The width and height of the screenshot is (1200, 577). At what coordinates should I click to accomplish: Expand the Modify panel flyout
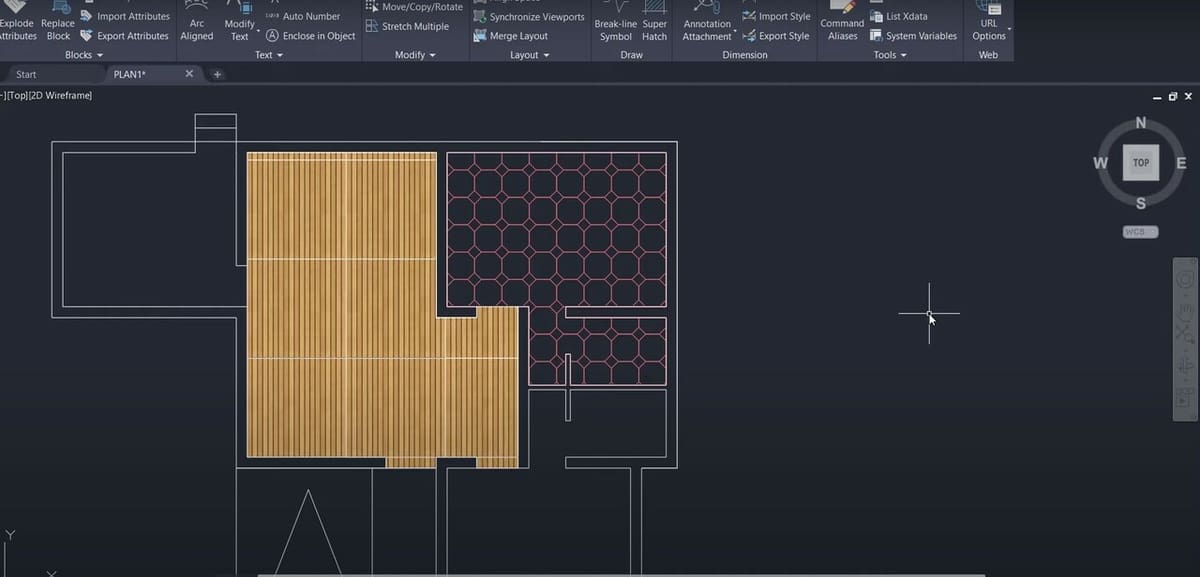pyautogui.click(x=415, y=55)
